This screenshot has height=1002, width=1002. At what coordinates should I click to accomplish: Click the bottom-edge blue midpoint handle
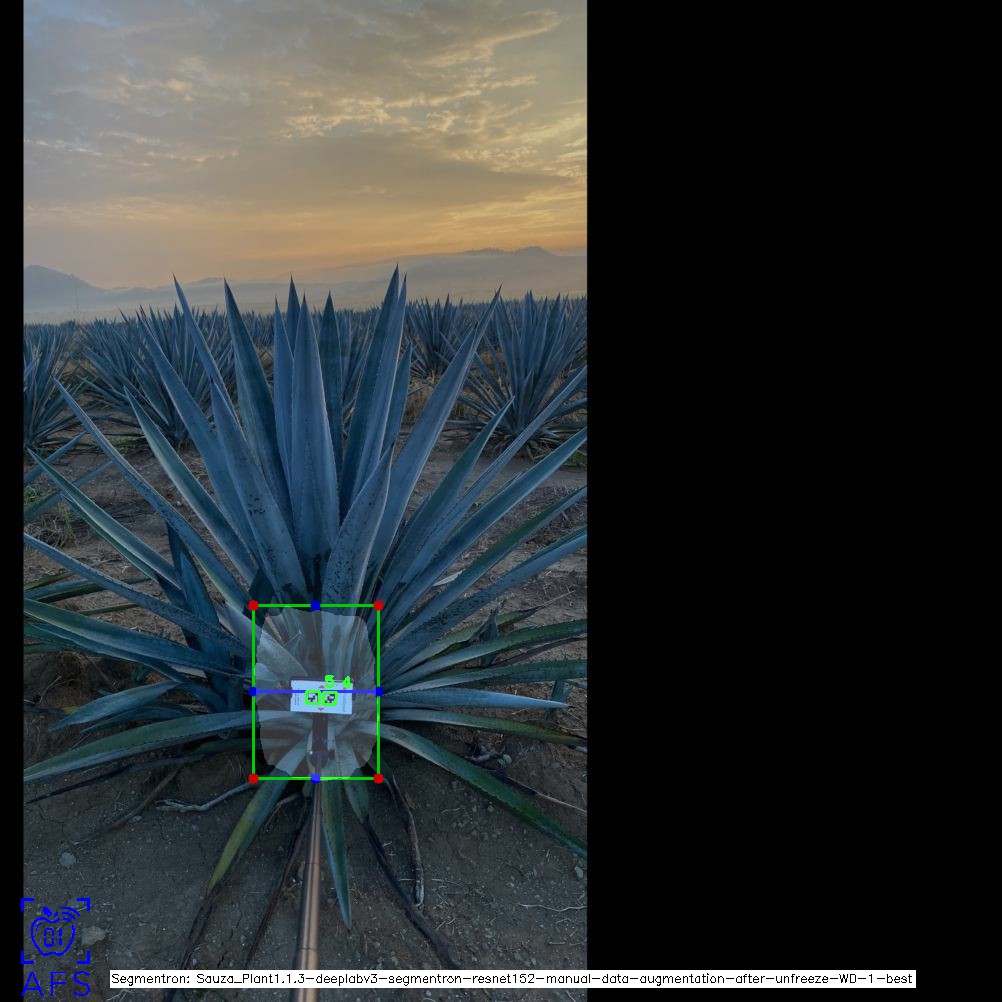316,778
